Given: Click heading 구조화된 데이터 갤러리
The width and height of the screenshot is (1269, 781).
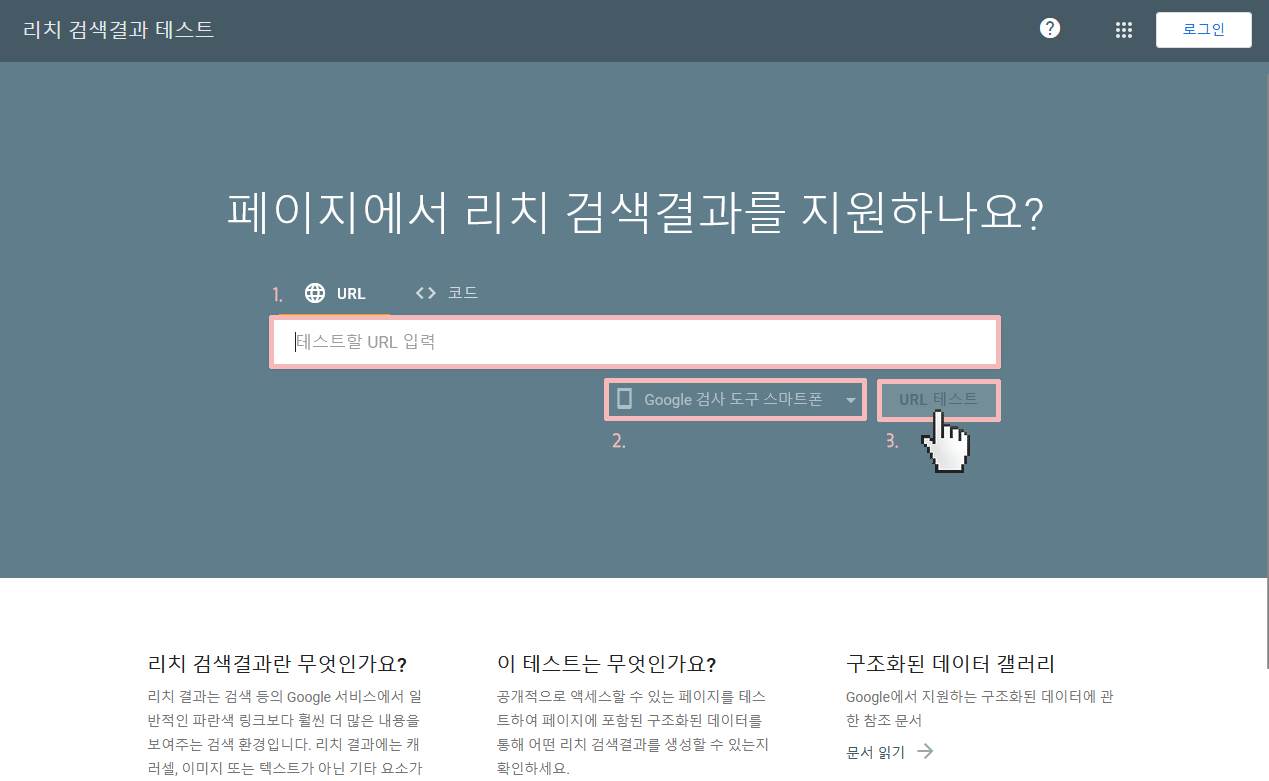Looking at the screenshot, I should (x=950, y=664).
